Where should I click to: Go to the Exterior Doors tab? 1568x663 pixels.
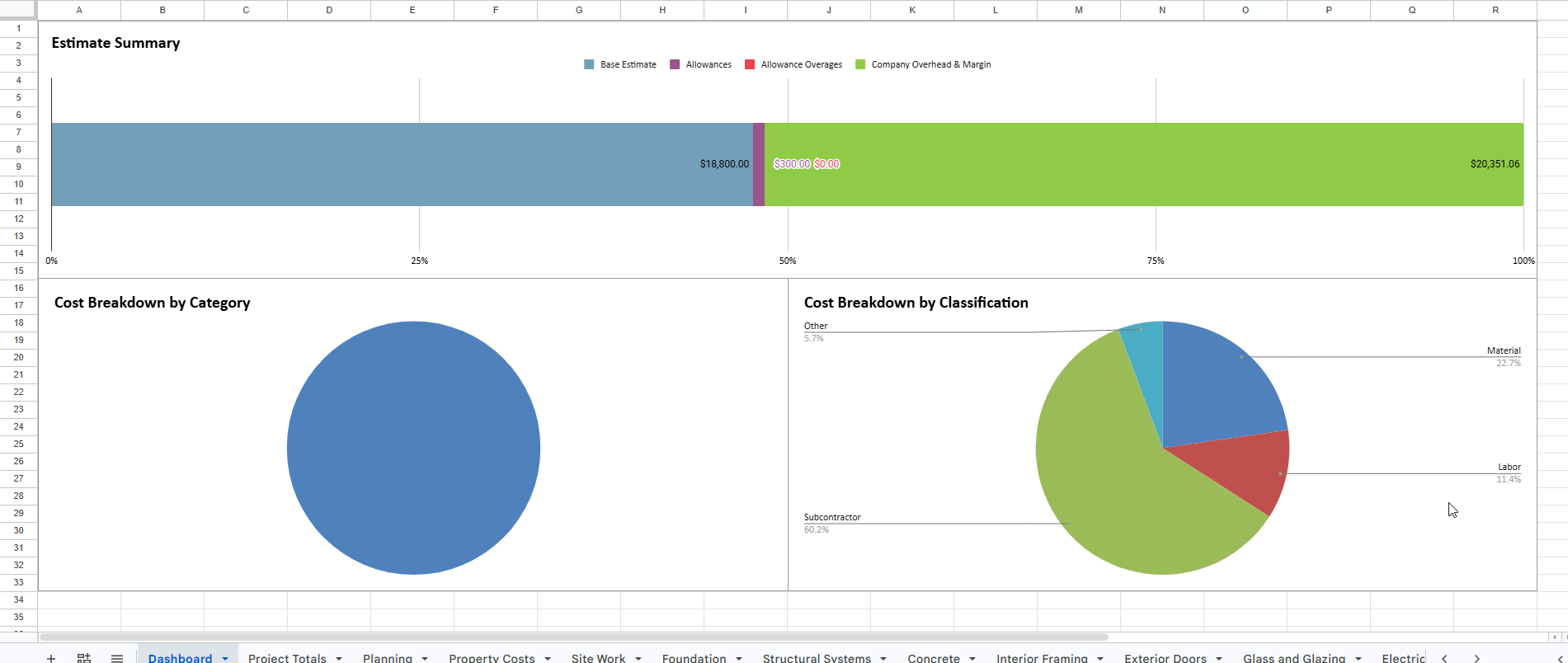click(1165, 658)
